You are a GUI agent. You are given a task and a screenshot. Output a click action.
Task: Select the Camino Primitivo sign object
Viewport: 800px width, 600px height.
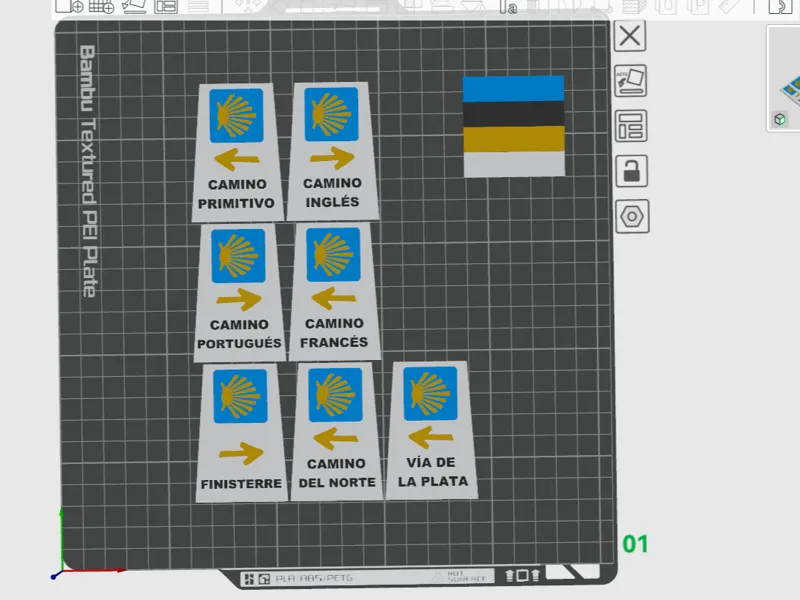[237, 153]
